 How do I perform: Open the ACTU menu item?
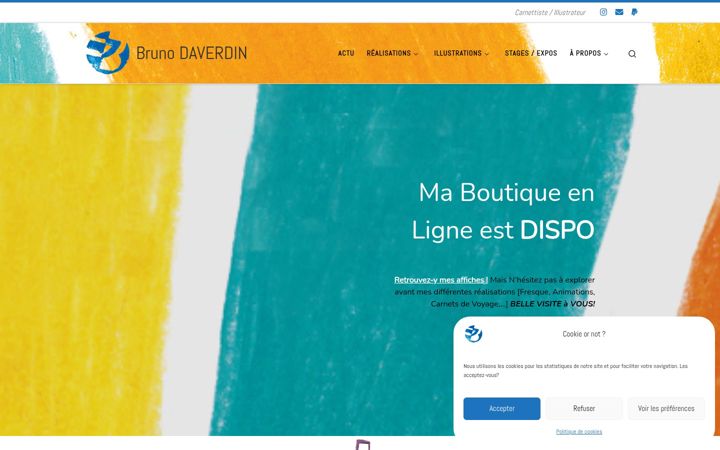coord(346,53)
